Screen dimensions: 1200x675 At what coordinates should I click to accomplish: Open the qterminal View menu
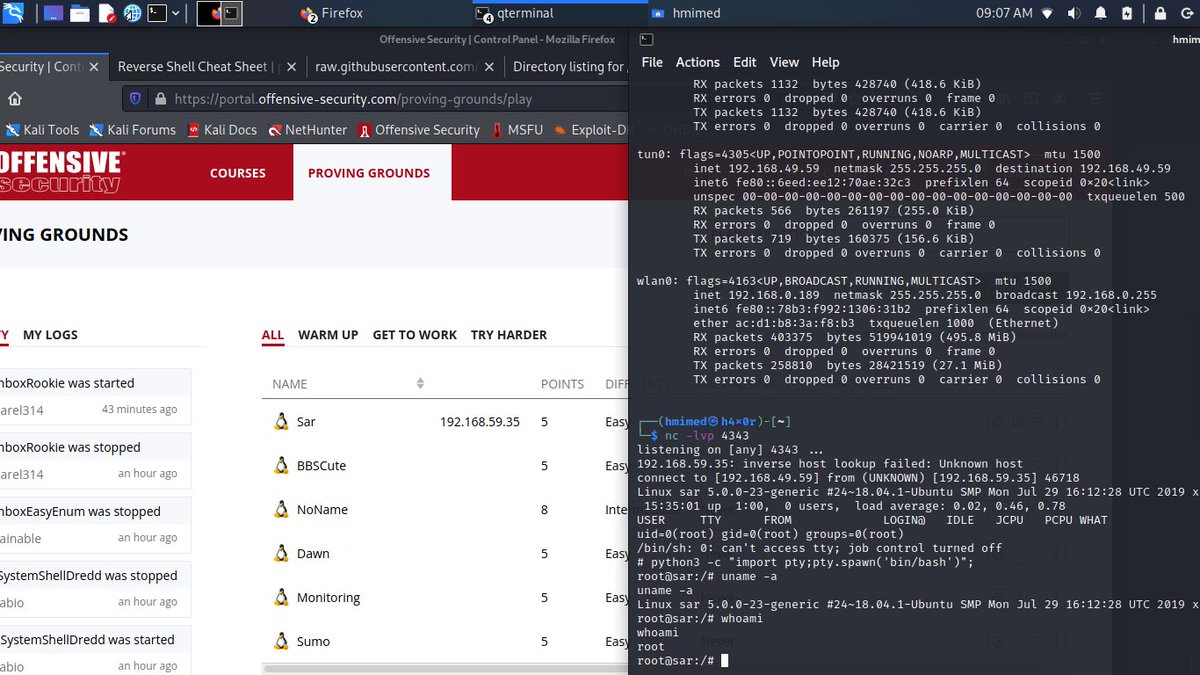pos(784,62)
